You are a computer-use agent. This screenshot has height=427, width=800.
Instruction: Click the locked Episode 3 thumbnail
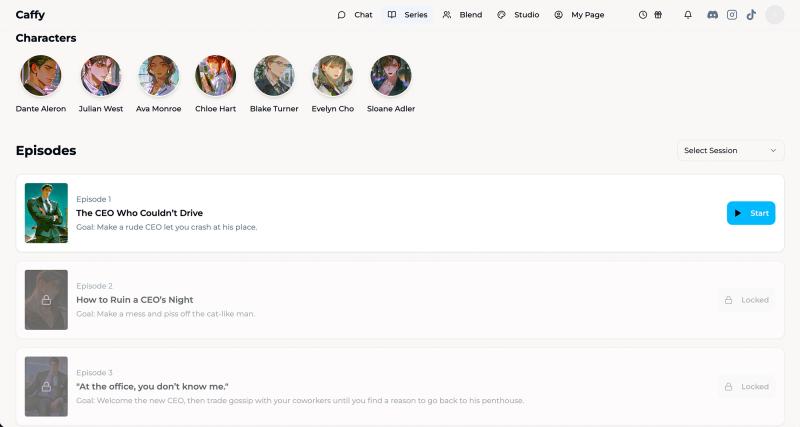tap(46, 386)
